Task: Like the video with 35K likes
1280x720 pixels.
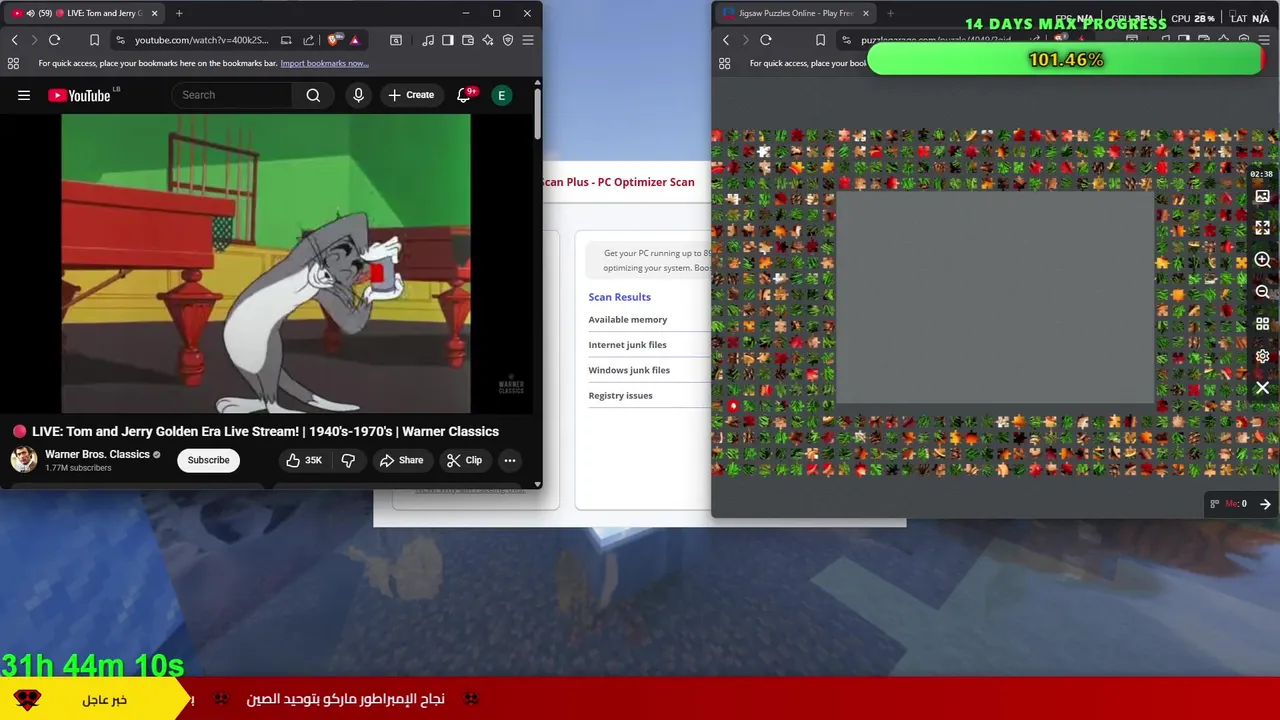Action: pyautogui.click(x=303, y=460)
